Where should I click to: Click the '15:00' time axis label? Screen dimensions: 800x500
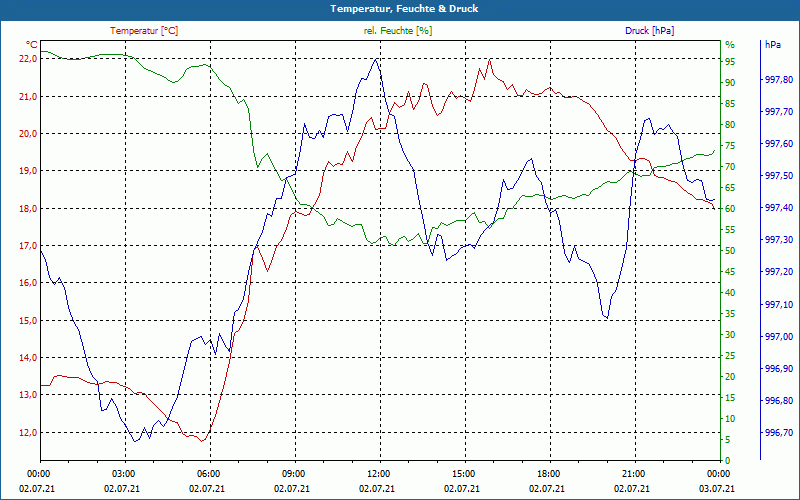[x=463, y=473]
